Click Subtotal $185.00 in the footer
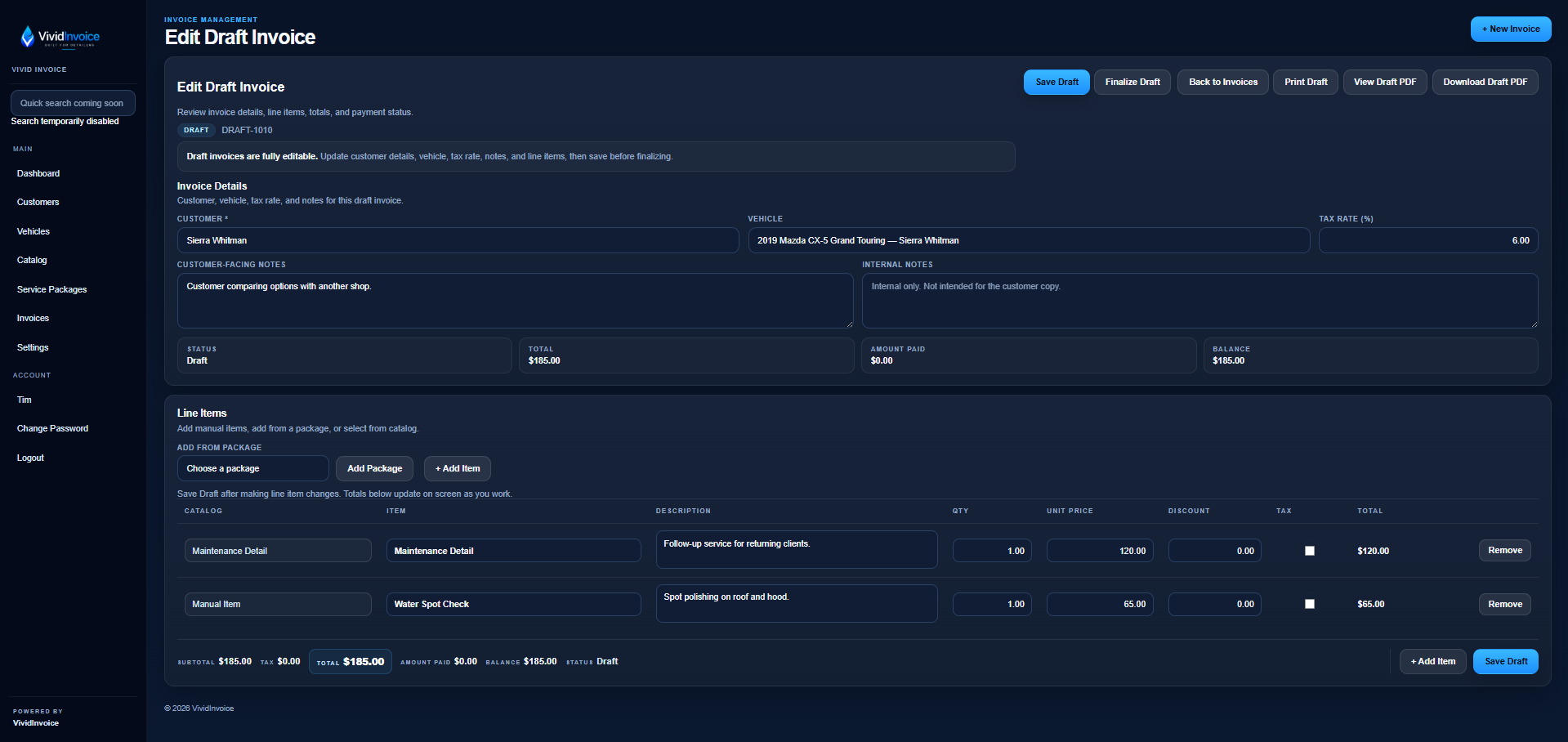Viewport: 1568px width, 742px height. (215, 662)
